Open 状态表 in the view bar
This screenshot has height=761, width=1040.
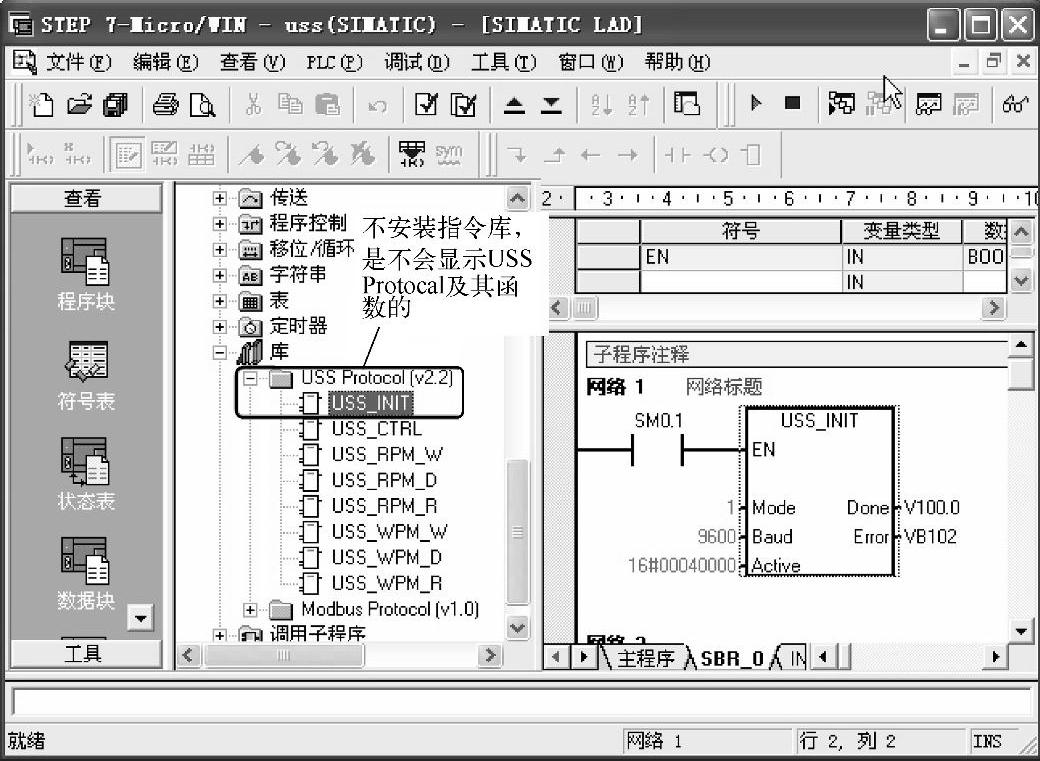(x=86, y=474)
